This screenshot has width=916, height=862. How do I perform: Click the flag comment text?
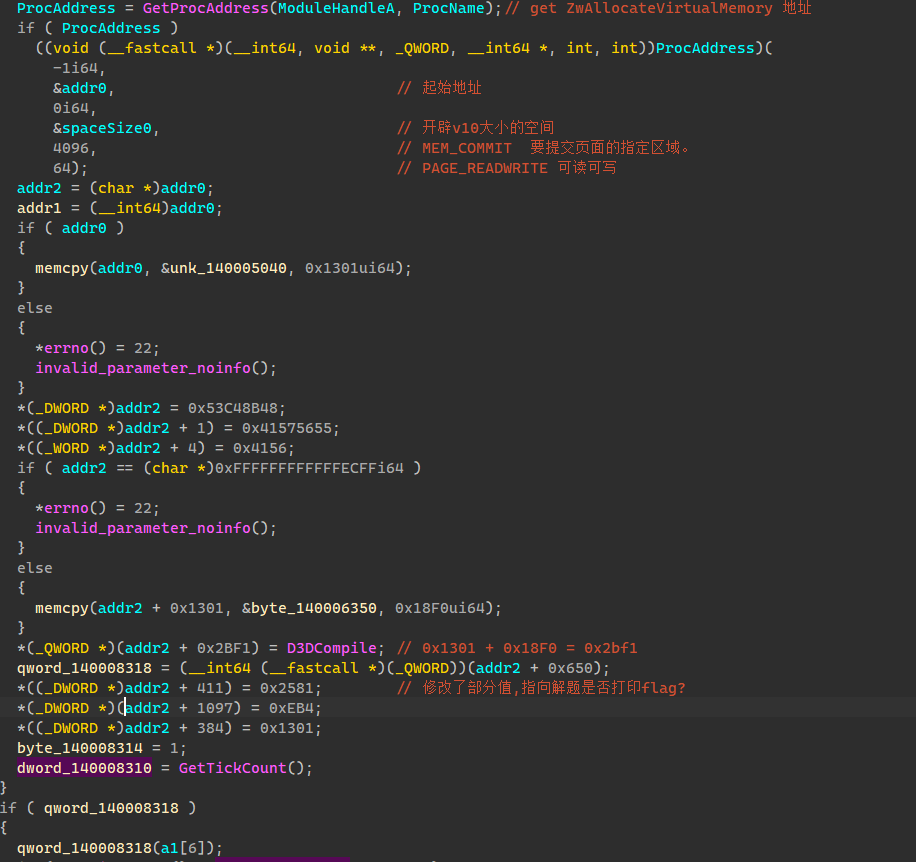point(541,688)
